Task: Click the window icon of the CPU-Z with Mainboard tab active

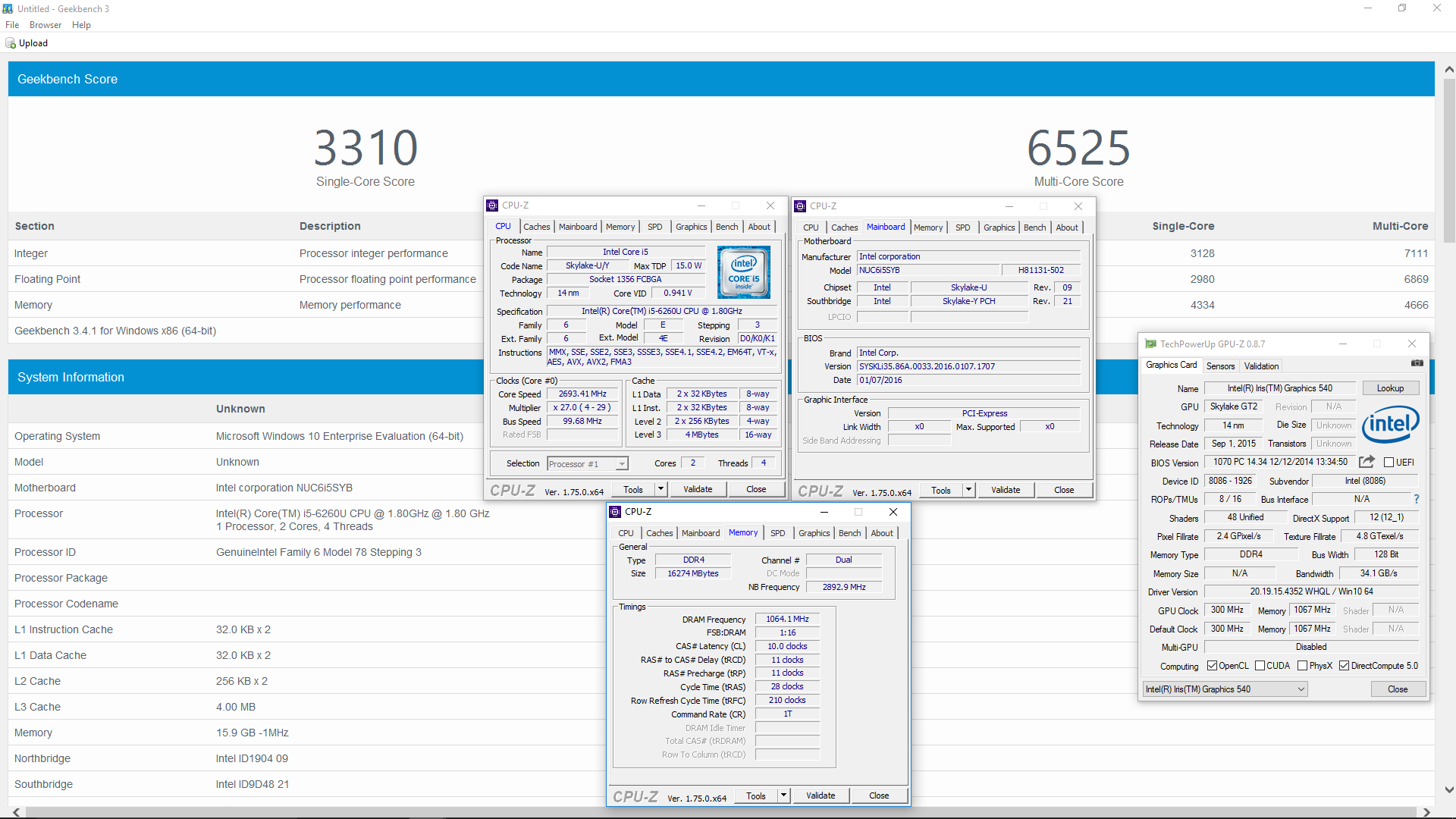Action: 800,206
